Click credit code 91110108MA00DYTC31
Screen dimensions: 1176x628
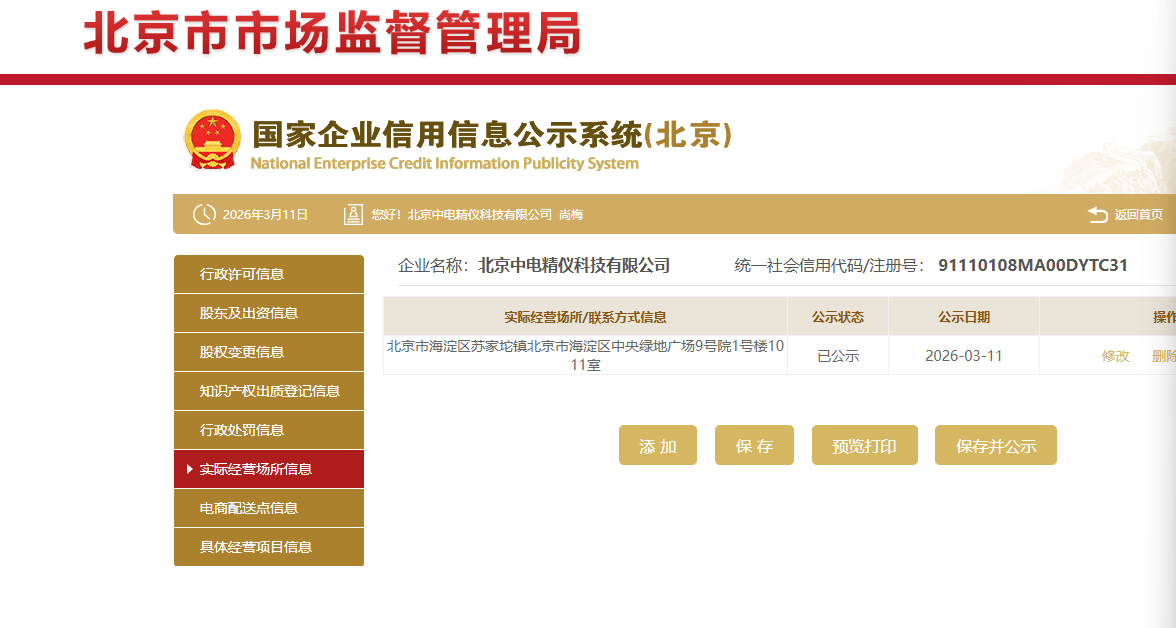click(x=1033, y=265)
